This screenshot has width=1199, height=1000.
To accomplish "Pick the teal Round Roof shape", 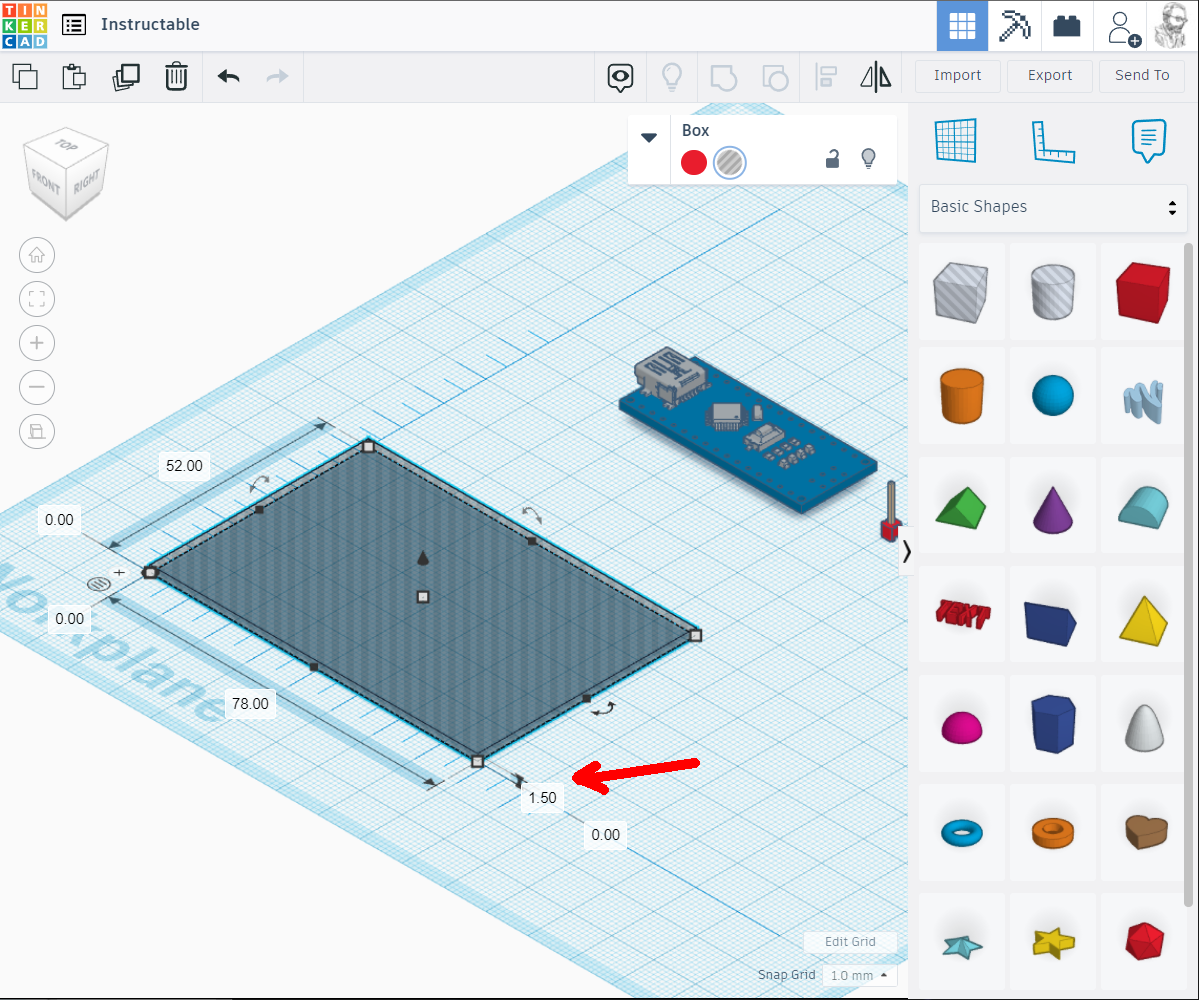I will tap(1143, 505).
